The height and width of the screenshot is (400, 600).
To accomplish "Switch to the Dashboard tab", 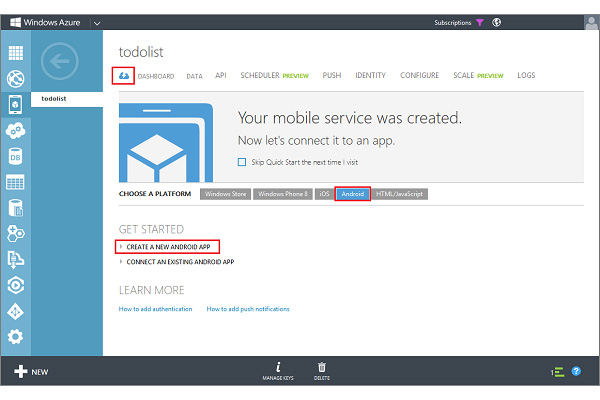I will click(x=156, y=76).
